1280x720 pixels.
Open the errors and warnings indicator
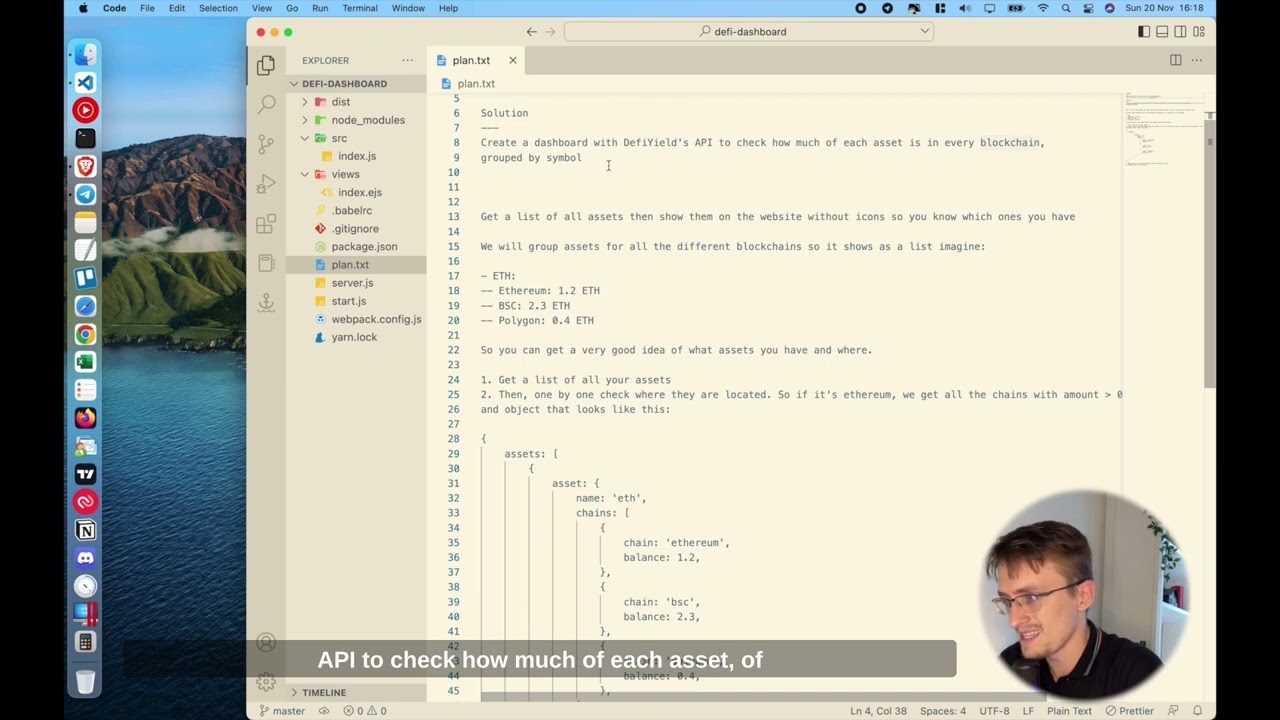point(365,711)
